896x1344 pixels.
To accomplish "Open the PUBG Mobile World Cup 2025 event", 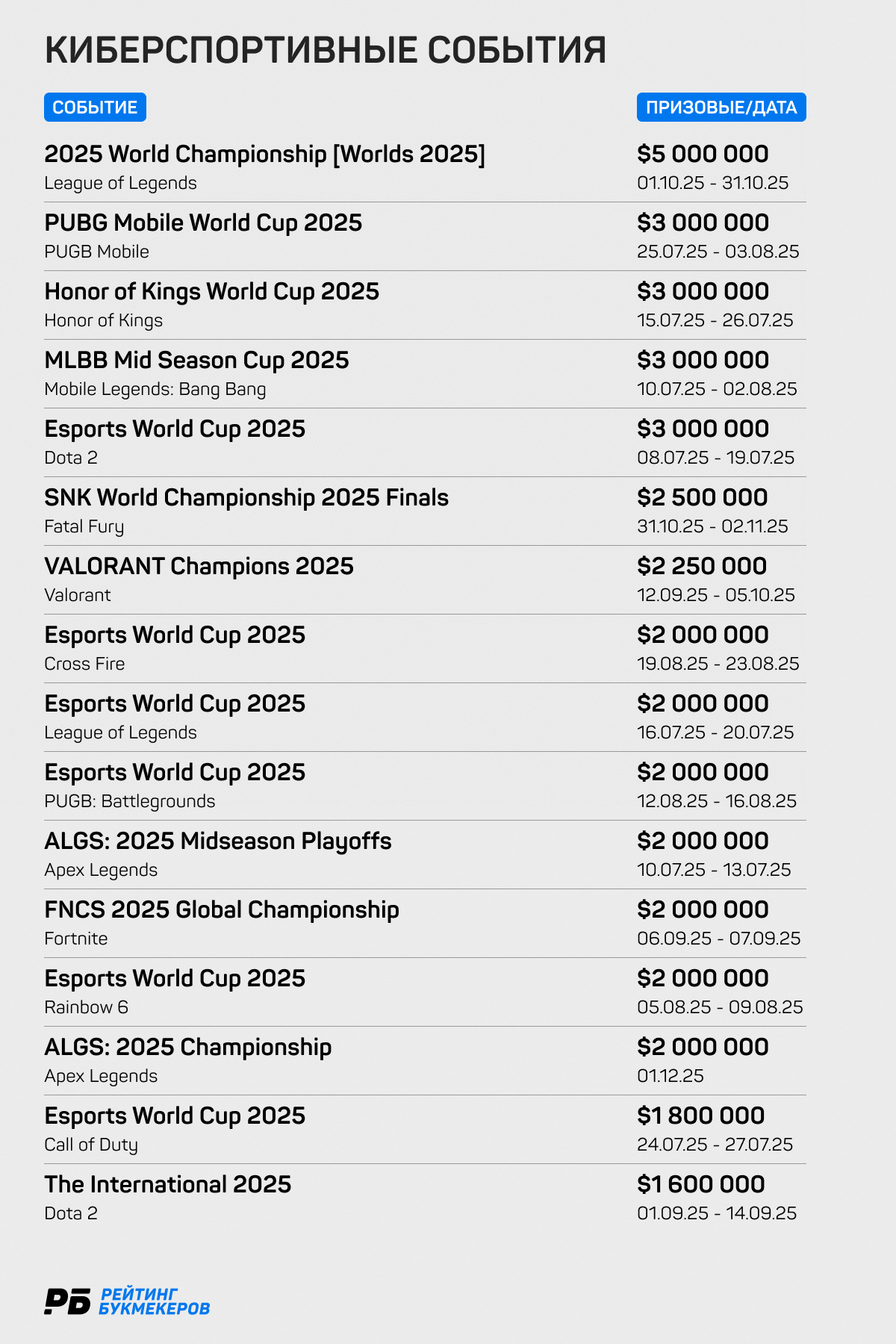I will pyautogui.click(x=203, y=223).
